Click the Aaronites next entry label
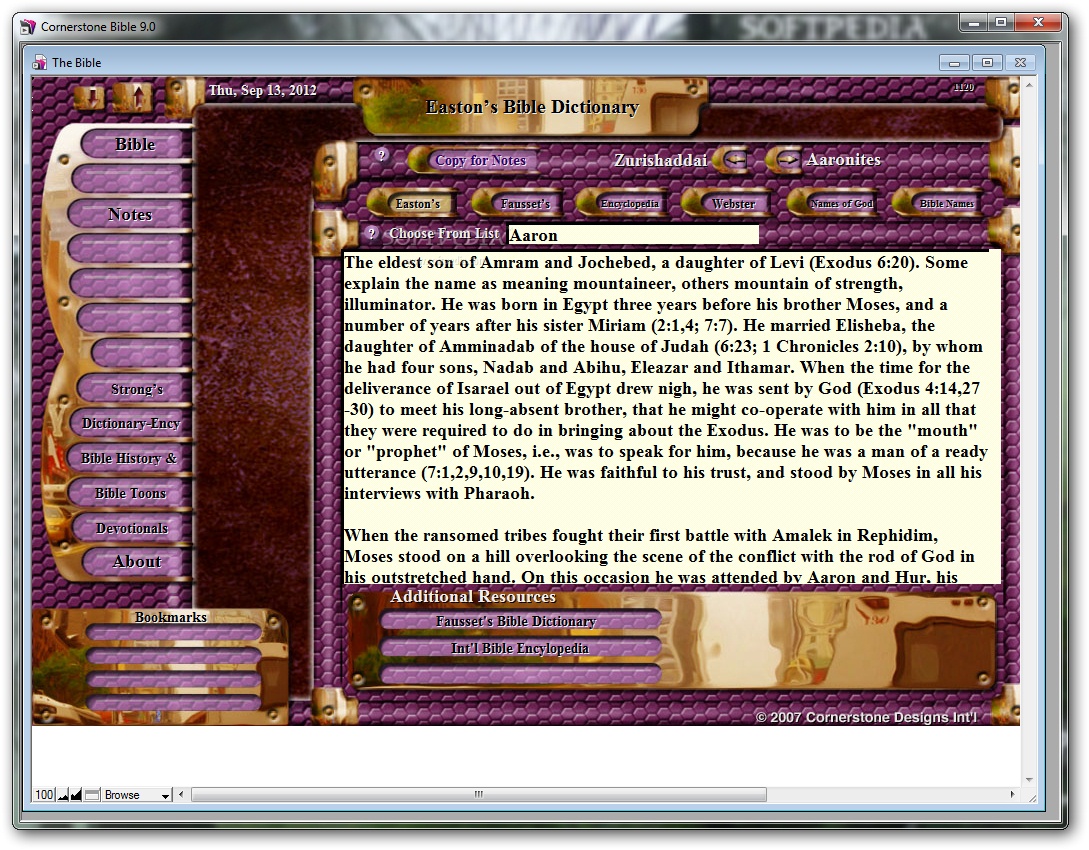This screenshot has height=850, width=1089. pyautogui.click(x=843, y=160)
